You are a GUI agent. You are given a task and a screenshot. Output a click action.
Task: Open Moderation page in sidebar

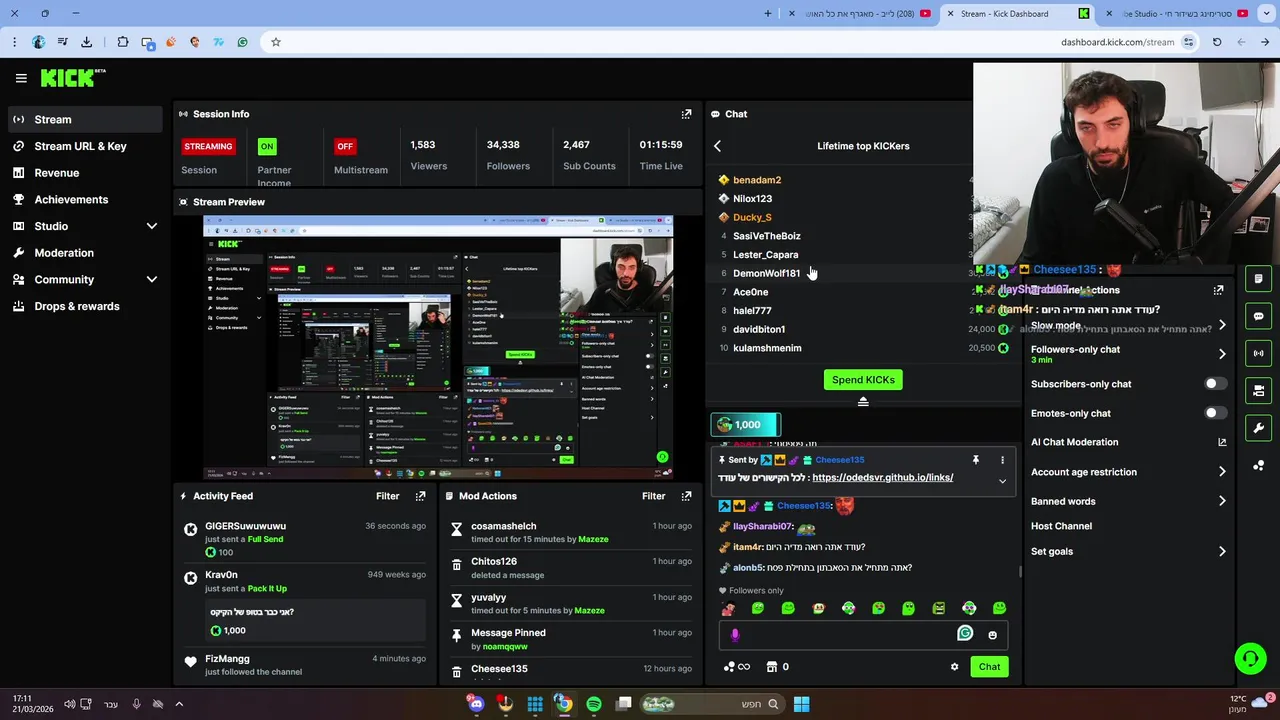point(85,253)
